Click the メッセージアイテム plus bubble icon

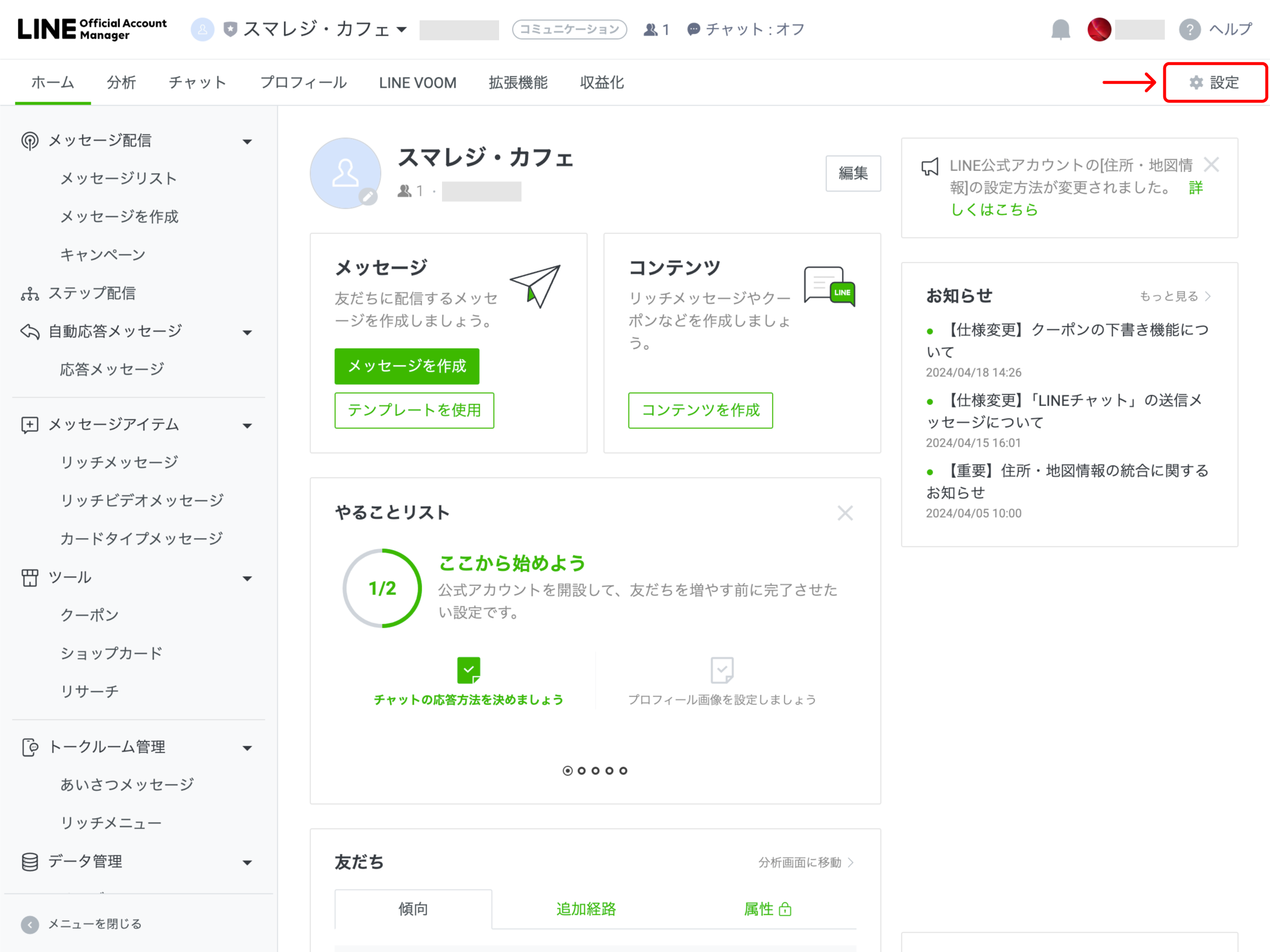30,424
